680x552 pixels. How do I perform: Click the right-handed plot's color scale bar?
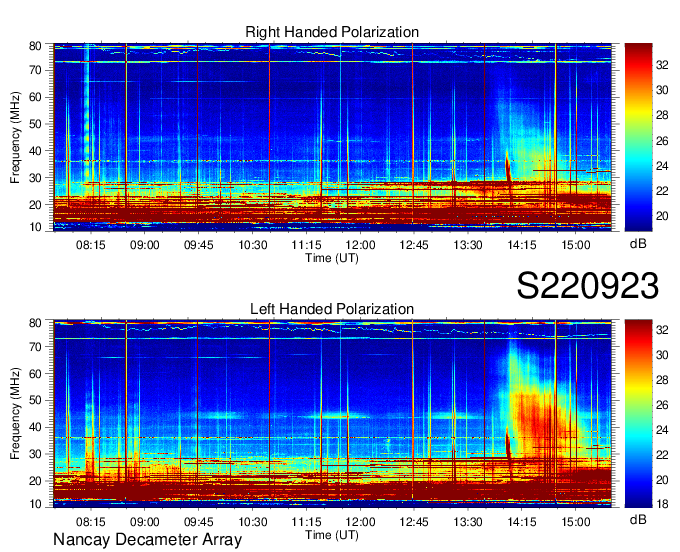(638, 137)
